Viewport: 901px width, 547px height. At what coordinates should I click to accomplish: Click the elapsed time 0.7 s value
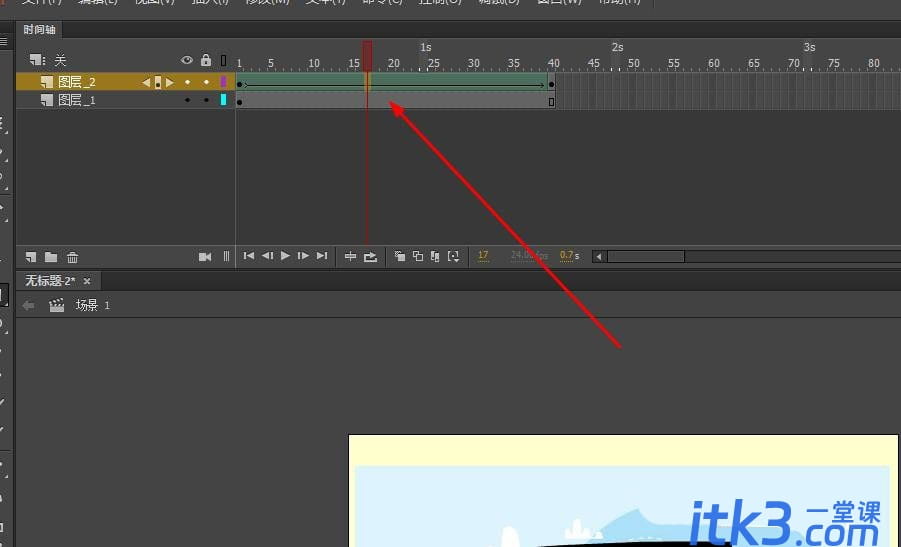[569, 255]
